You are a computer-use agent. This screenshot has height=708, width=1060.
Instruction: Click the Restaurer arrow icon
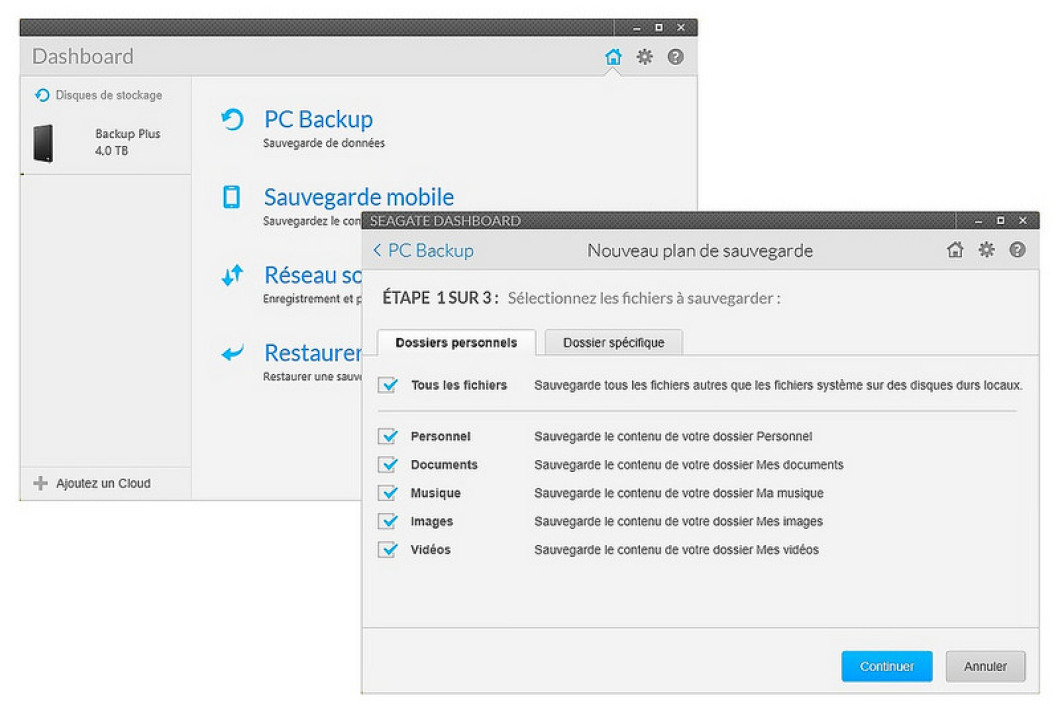click(x=233, y=352)
